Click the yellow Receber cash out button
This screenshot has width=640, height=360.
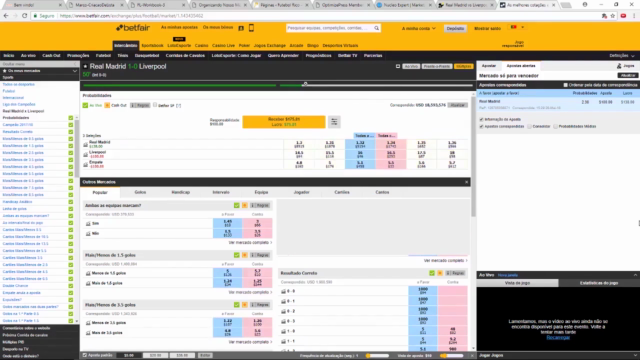pyautogui.click(x=284, y=122)
